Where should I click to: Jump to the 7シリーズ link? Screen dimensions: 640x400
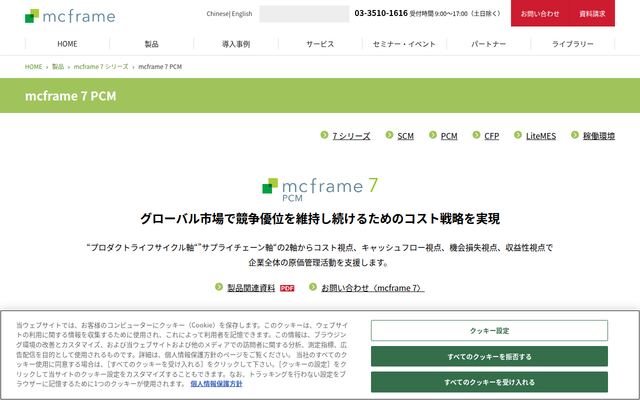(351, 136)
